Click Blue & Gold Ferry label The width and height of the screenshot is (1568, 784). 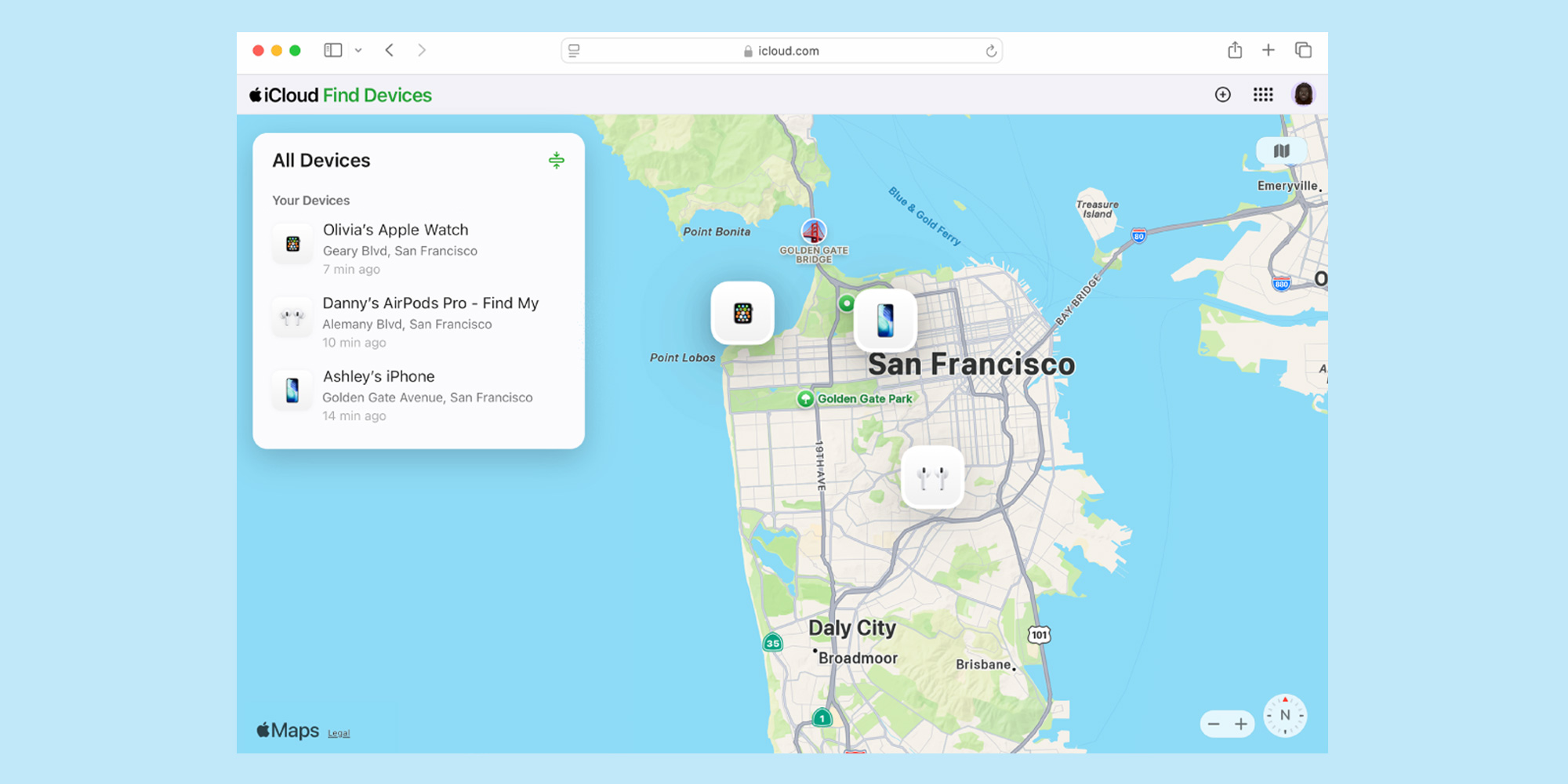click(924, 216)
